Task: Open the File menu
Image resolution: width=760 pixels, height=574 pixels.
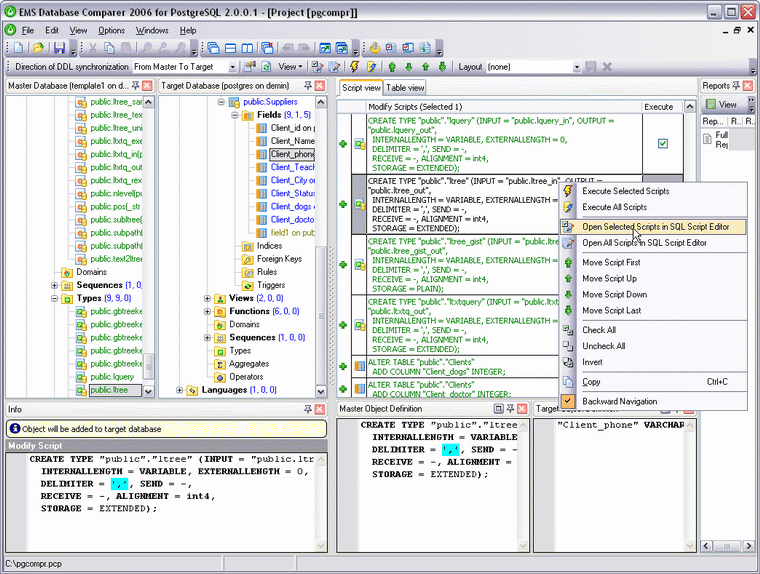Action: (28, 31)
